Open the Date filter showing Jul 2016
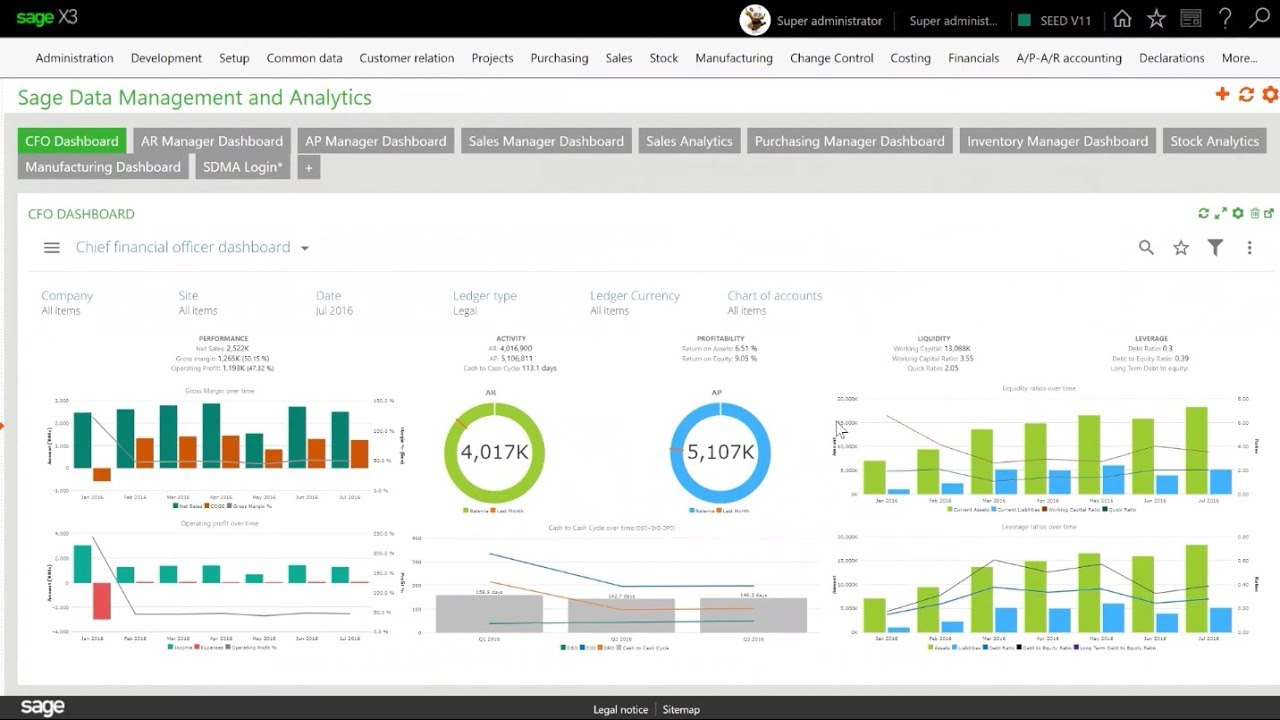 pyautogui.click(x=334, y=303)
